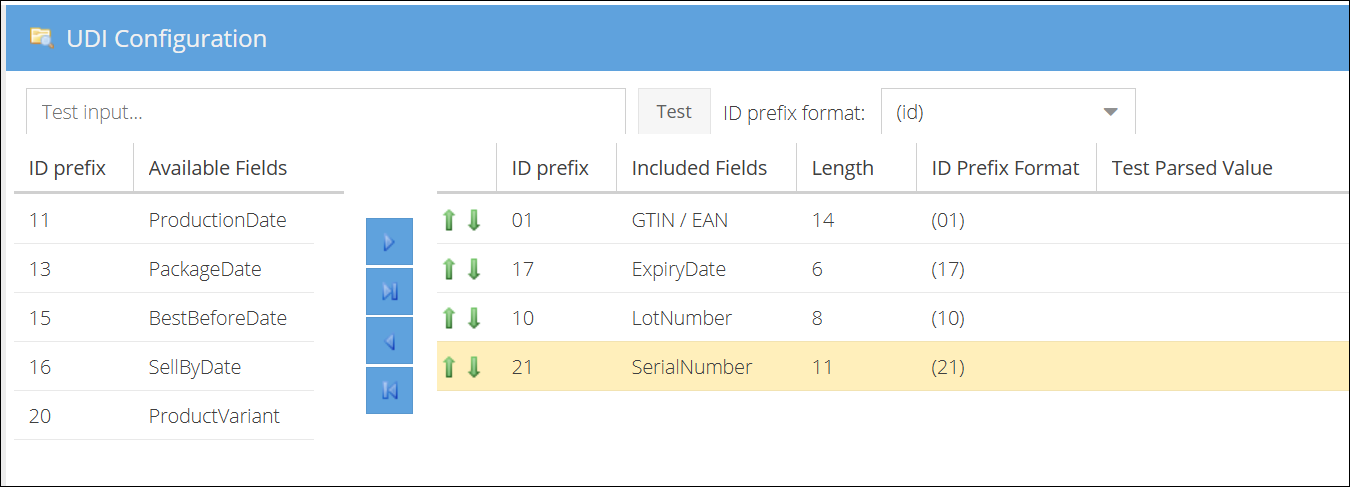Click the included ID prefix column header

(x=550, y=168)
